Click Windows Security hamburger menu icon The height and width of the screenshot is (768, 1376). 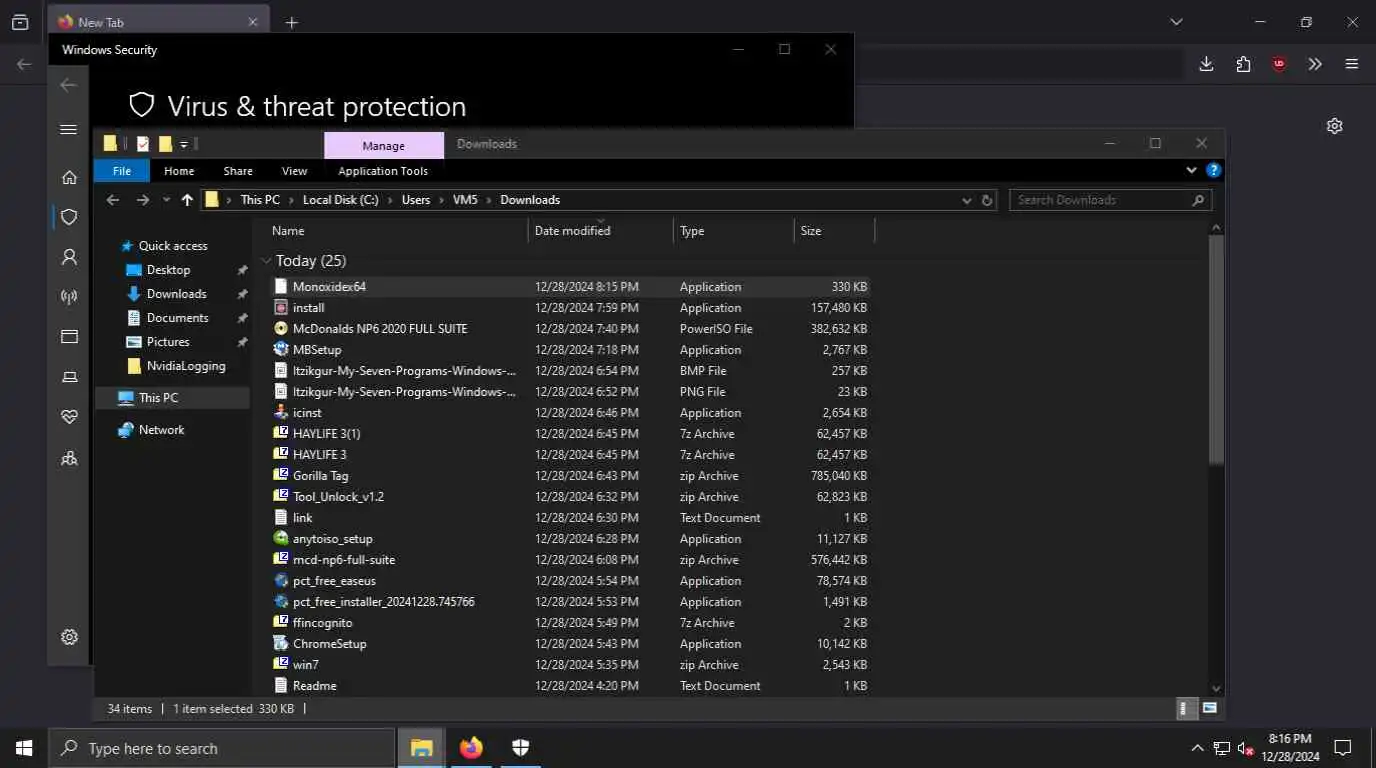(69, 129)
